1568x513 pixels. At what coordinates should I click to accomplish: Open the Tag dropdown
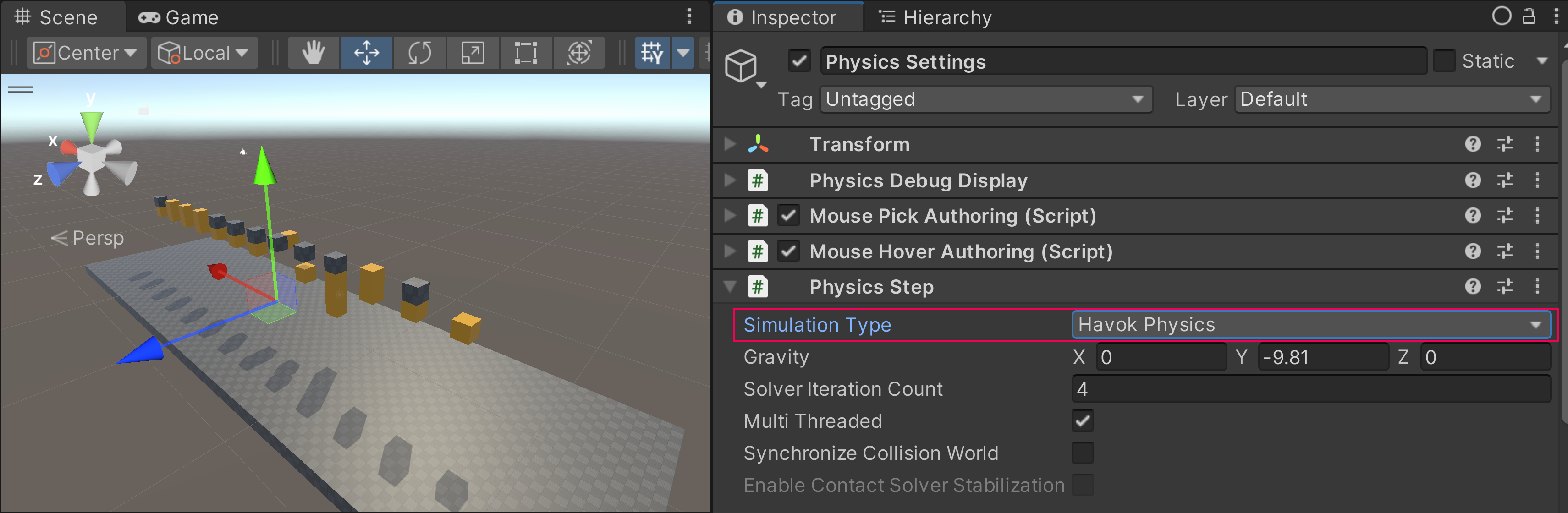tap(985, 99)
